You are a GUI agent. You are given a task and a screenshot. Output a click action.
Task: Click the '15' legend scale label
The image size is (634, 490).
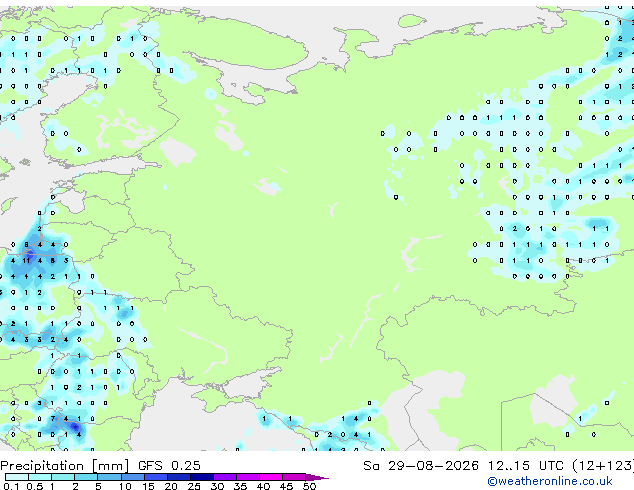click(x=148, y=486)
